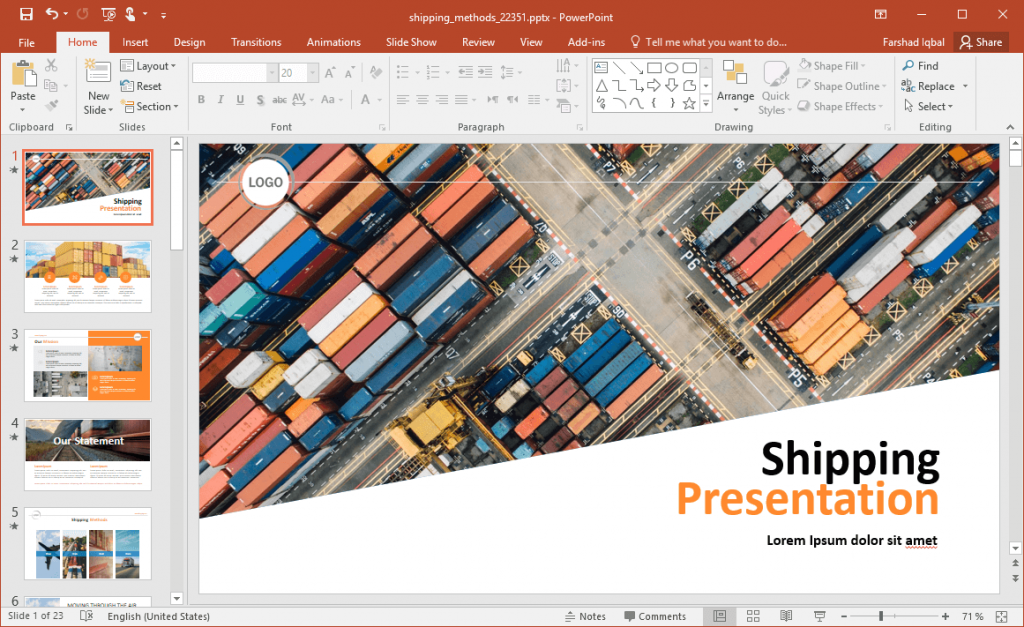Switch to the Insert tab
Viewport: 1024px width, 627px height.
(135, 42)
